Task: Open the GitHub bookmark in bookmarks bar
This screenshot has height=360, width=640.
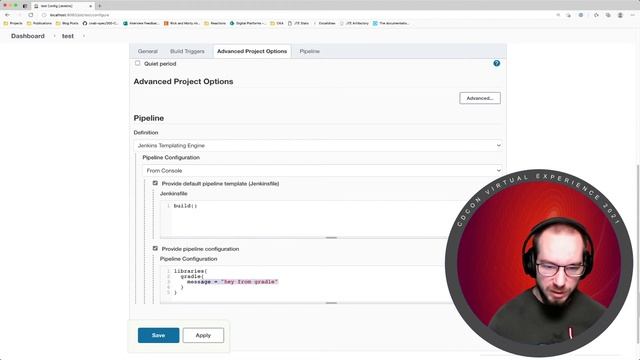Action: 100,23
